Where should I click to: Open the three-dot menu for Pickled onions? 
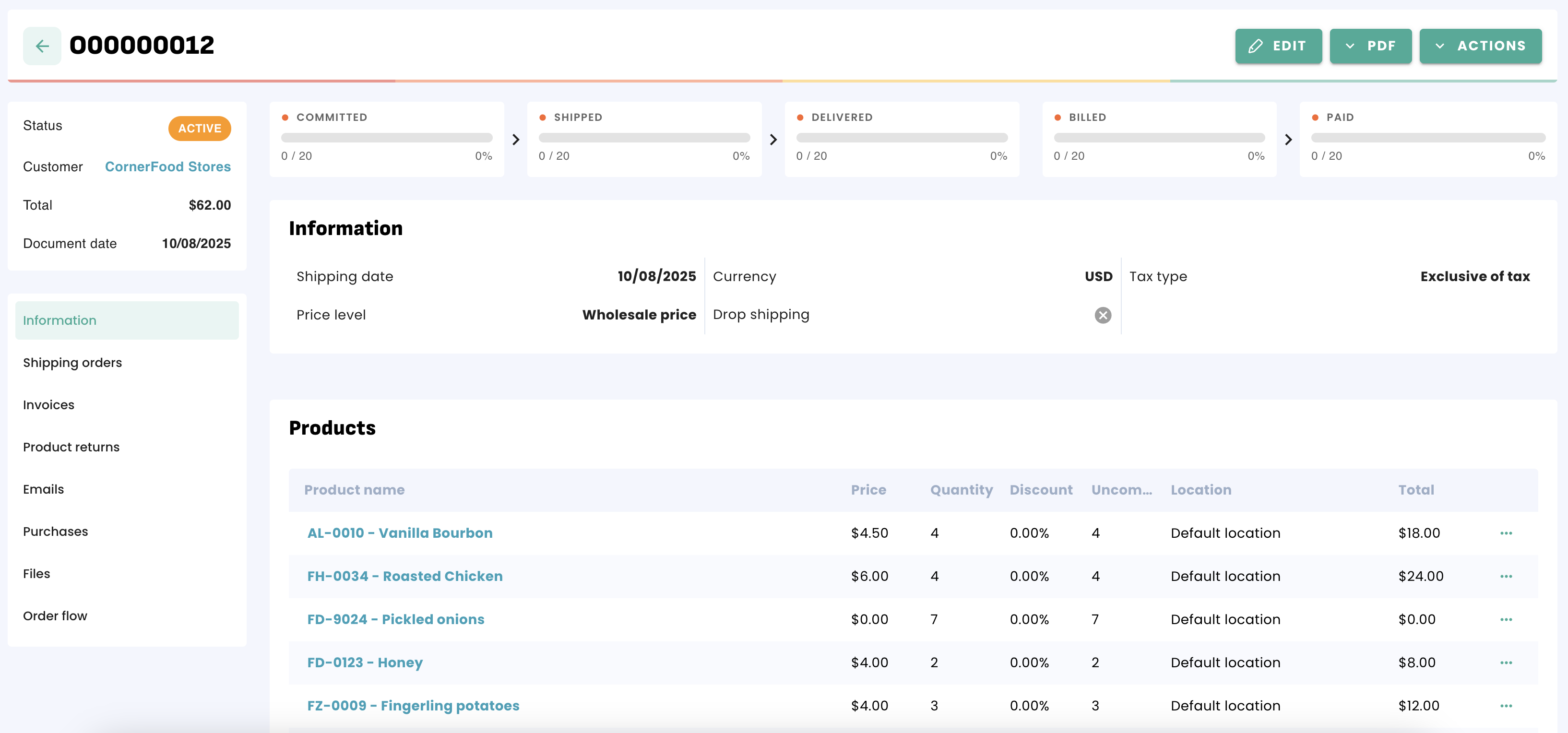point(1506,619)
